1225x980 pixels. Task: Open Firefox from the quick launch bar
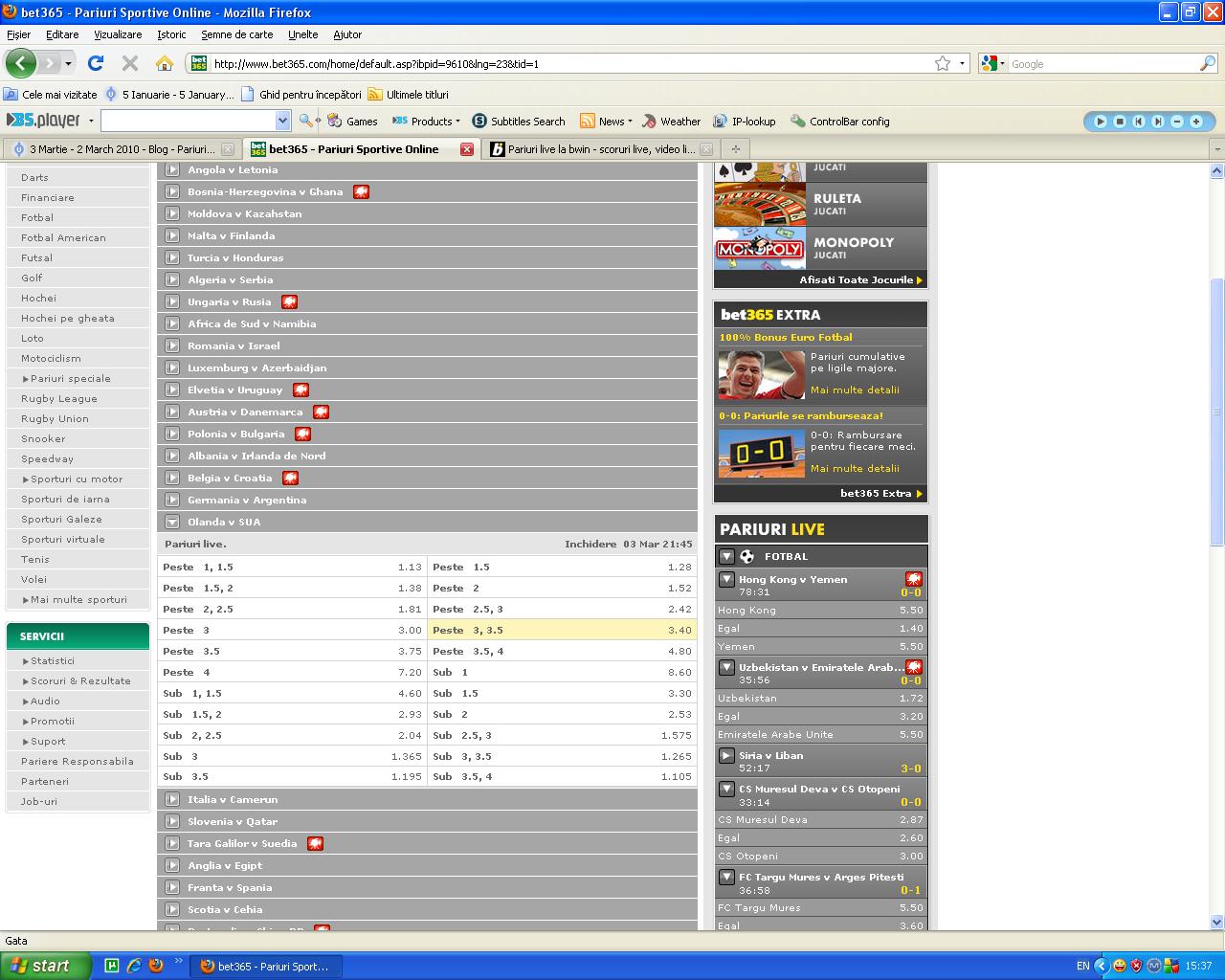156,966
